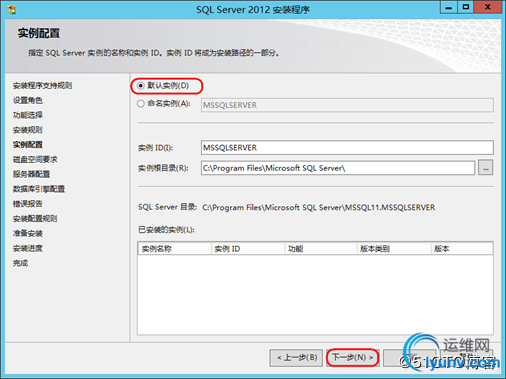This screenshot has width=506, height=379.
Task: Click the 安装进度 step
Action: (28, 248)
